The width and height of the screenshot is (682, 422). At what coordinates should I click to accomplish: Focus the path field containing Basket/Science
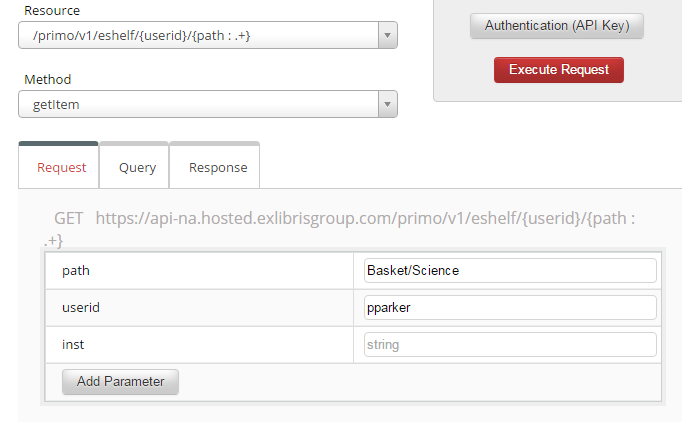[510, 270]
